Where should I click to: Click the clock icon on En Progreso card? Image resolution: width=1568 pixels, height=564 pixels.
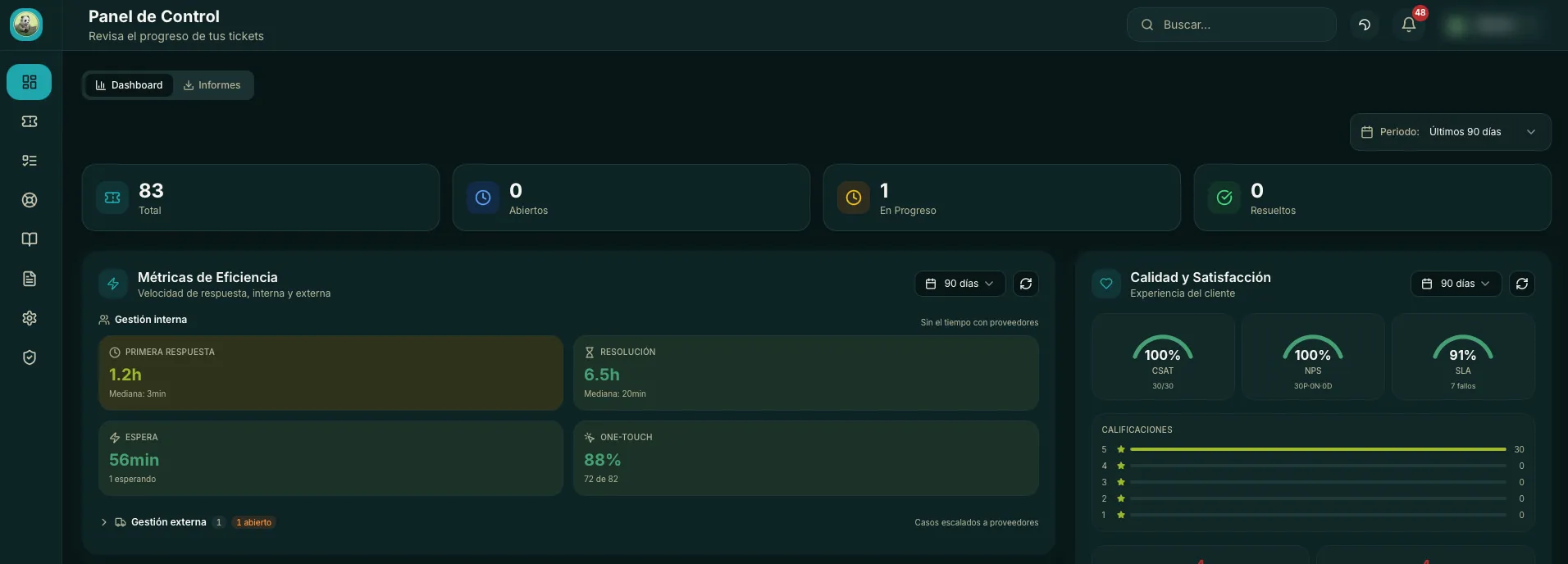854,198
